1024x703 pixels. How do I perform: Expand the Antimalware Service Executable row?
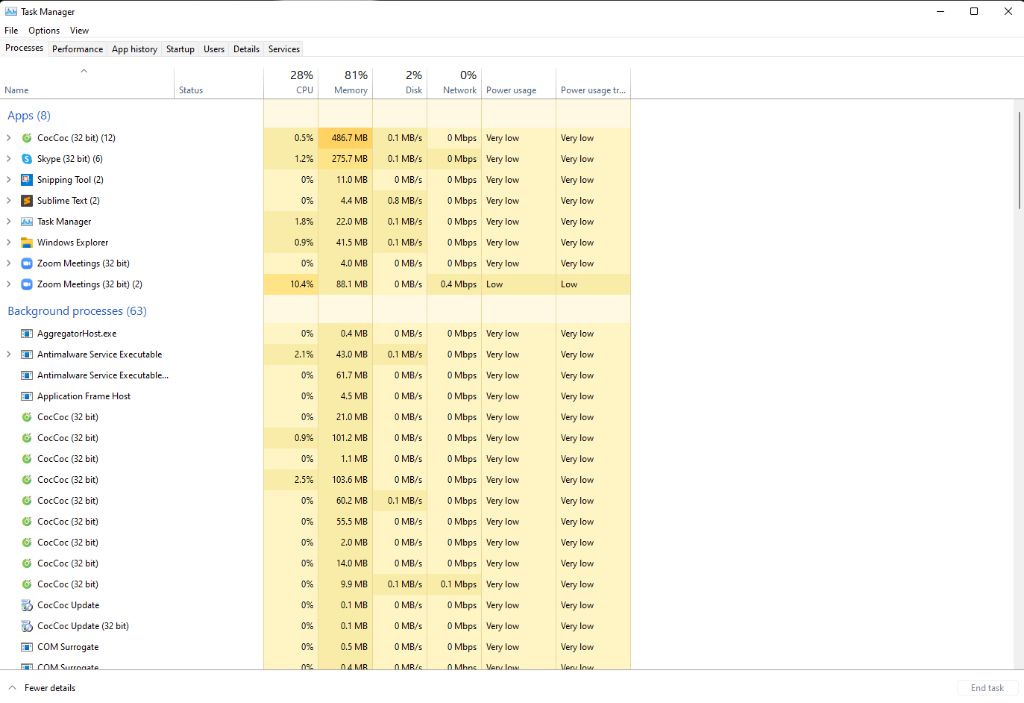pos(8,354)
